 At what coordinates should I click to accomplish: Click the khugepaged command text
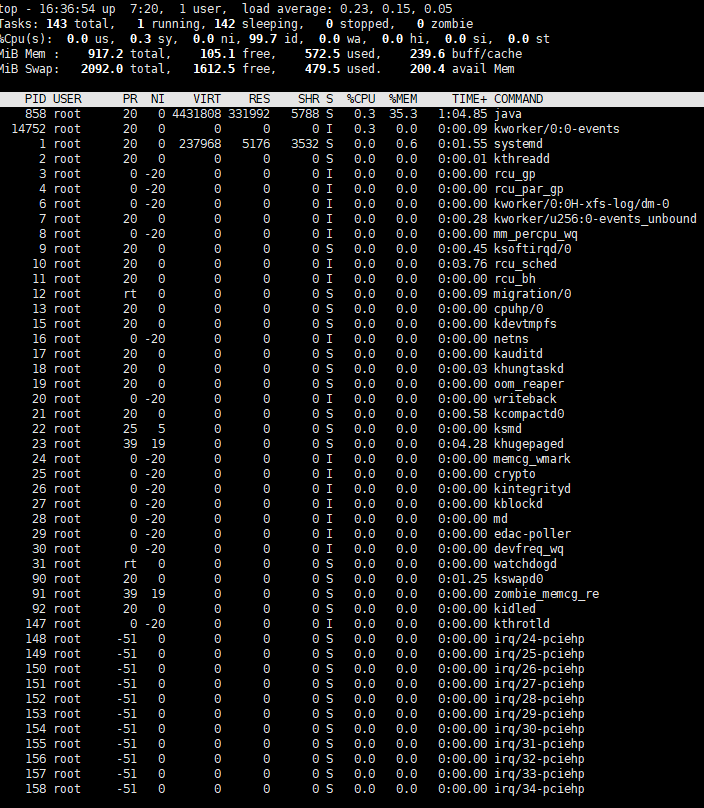pos(529,444)
